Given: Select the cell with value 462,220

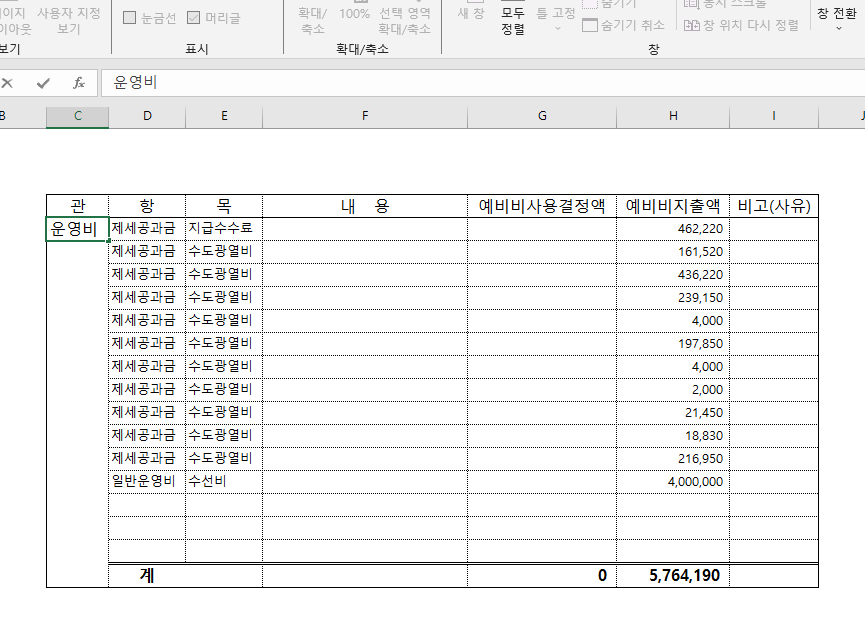Looking at the screenshot, I should 673,228.
